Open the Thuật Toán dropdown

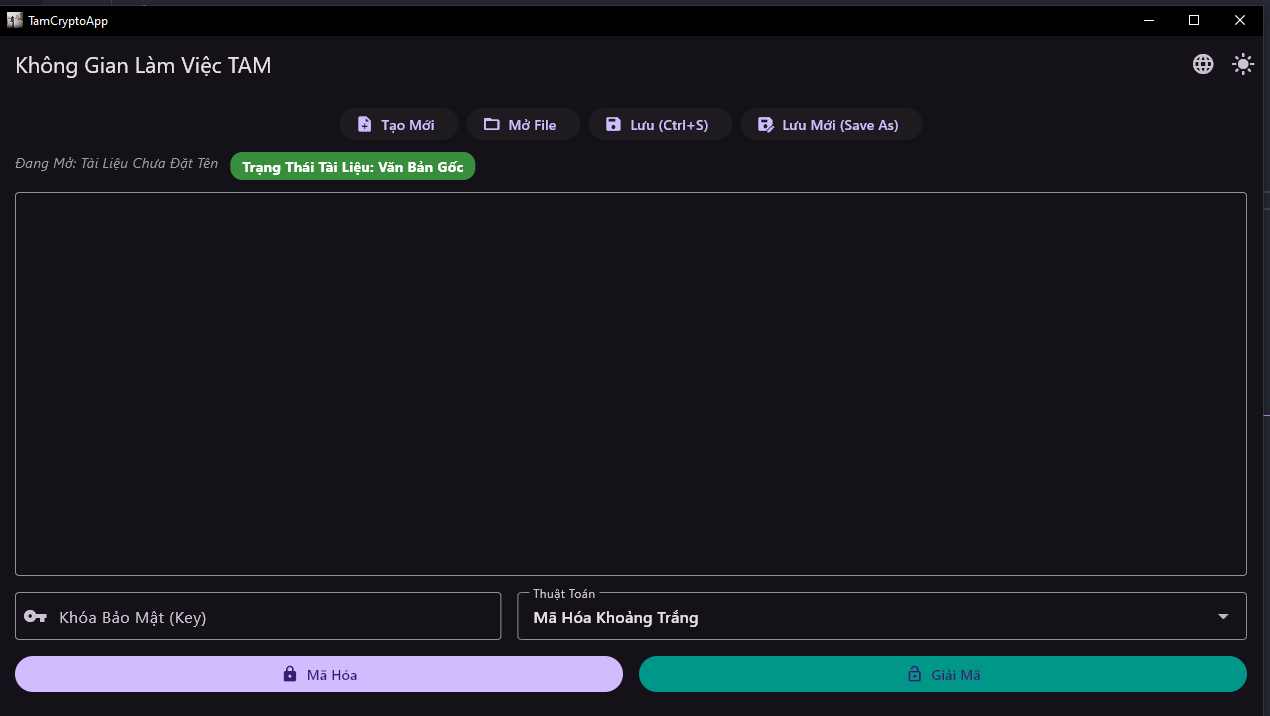882,616
